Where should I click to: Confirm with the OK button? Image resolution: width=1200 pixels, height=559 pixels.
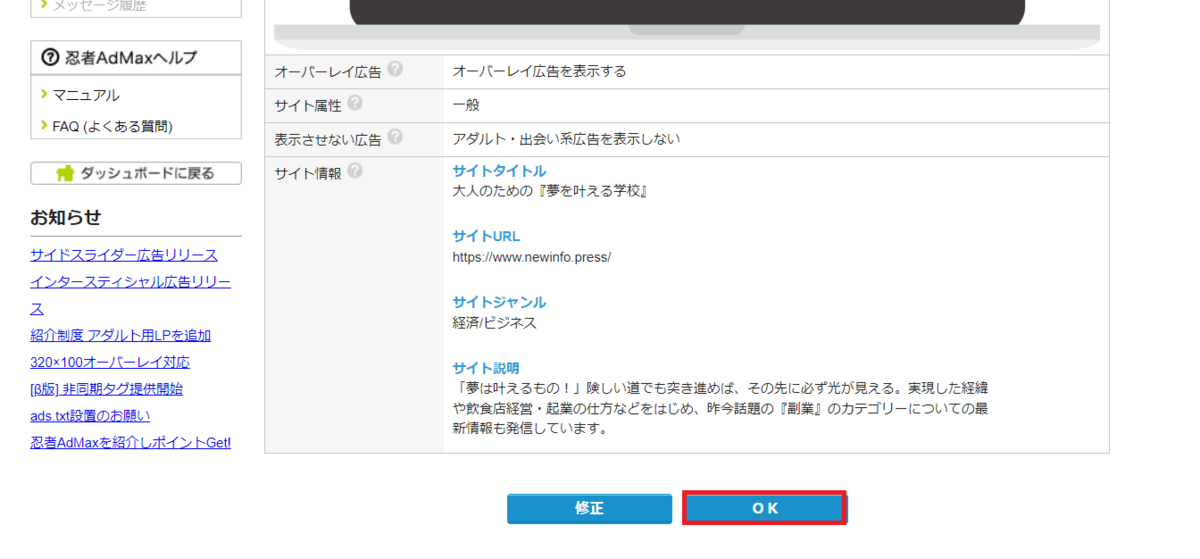tap(765, 508)
